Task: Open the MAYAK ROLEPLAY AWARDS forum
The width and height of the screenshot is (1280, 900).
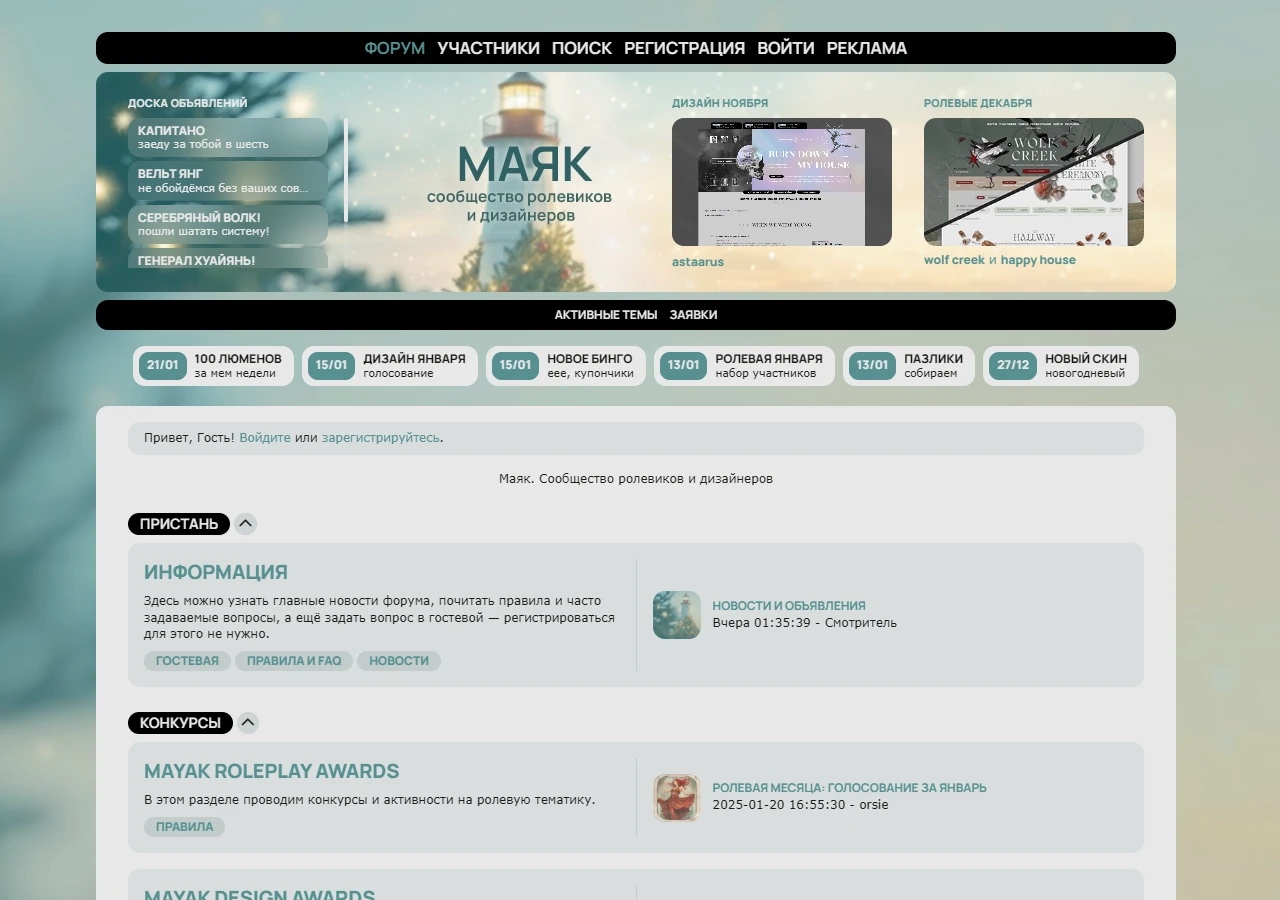Action: pos(272,771)
